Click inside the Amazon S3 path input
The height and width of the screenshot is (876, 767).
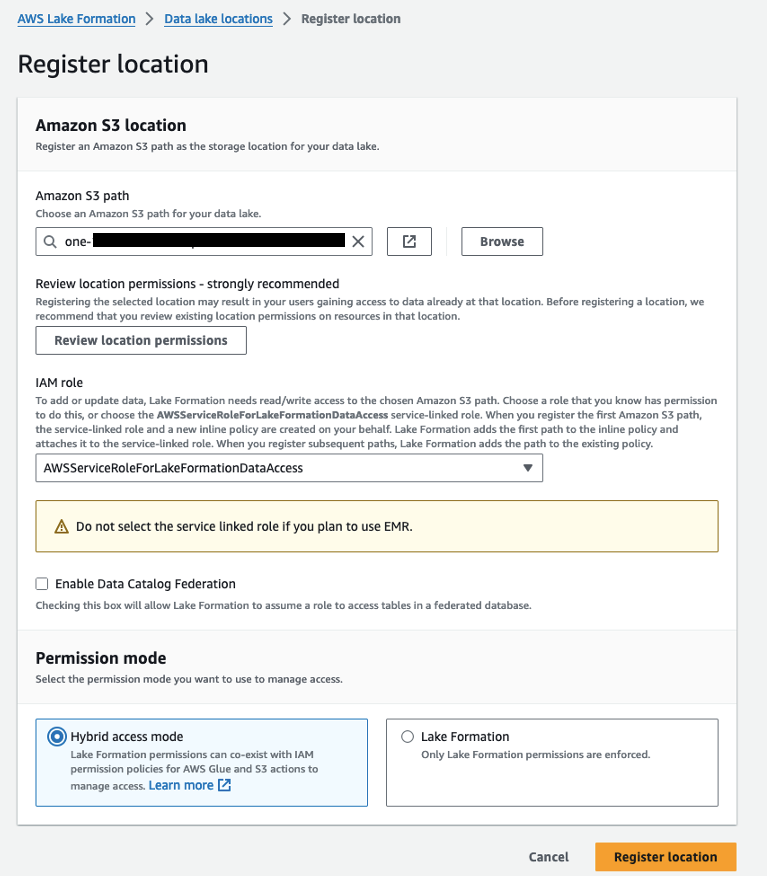coord(200,241)
